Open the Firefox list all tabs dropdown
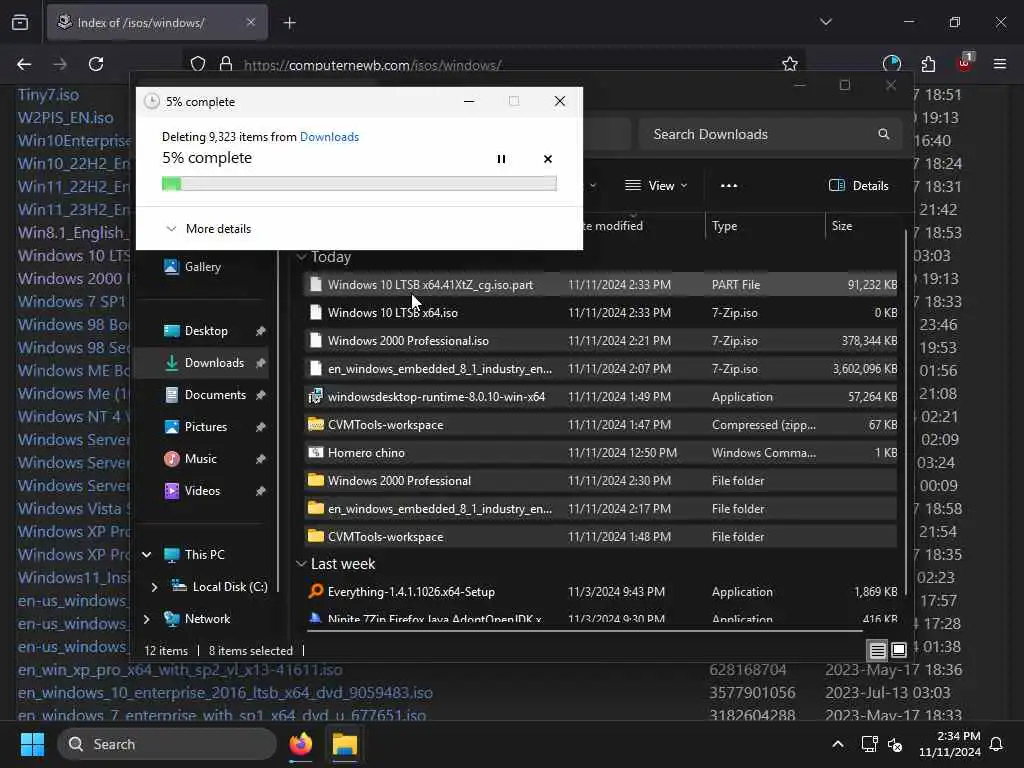 825,22
